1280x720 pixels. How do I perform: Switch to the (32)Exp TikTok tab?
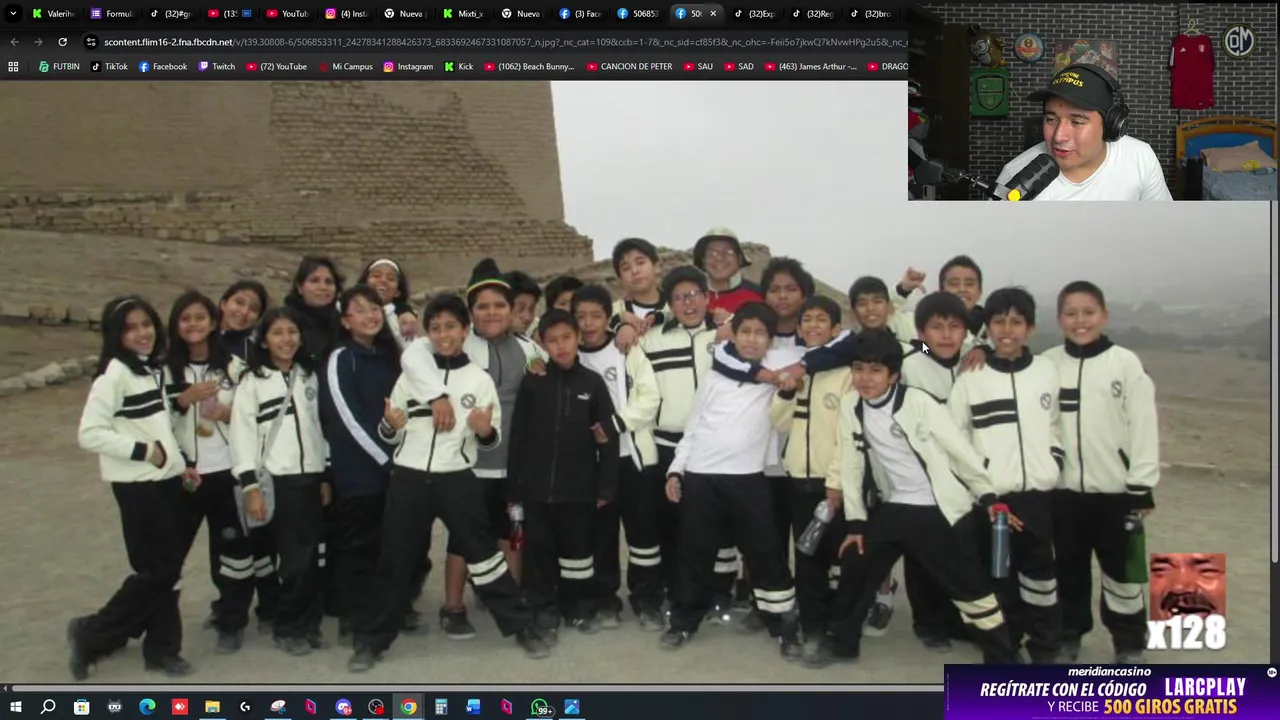coord(755,14)
